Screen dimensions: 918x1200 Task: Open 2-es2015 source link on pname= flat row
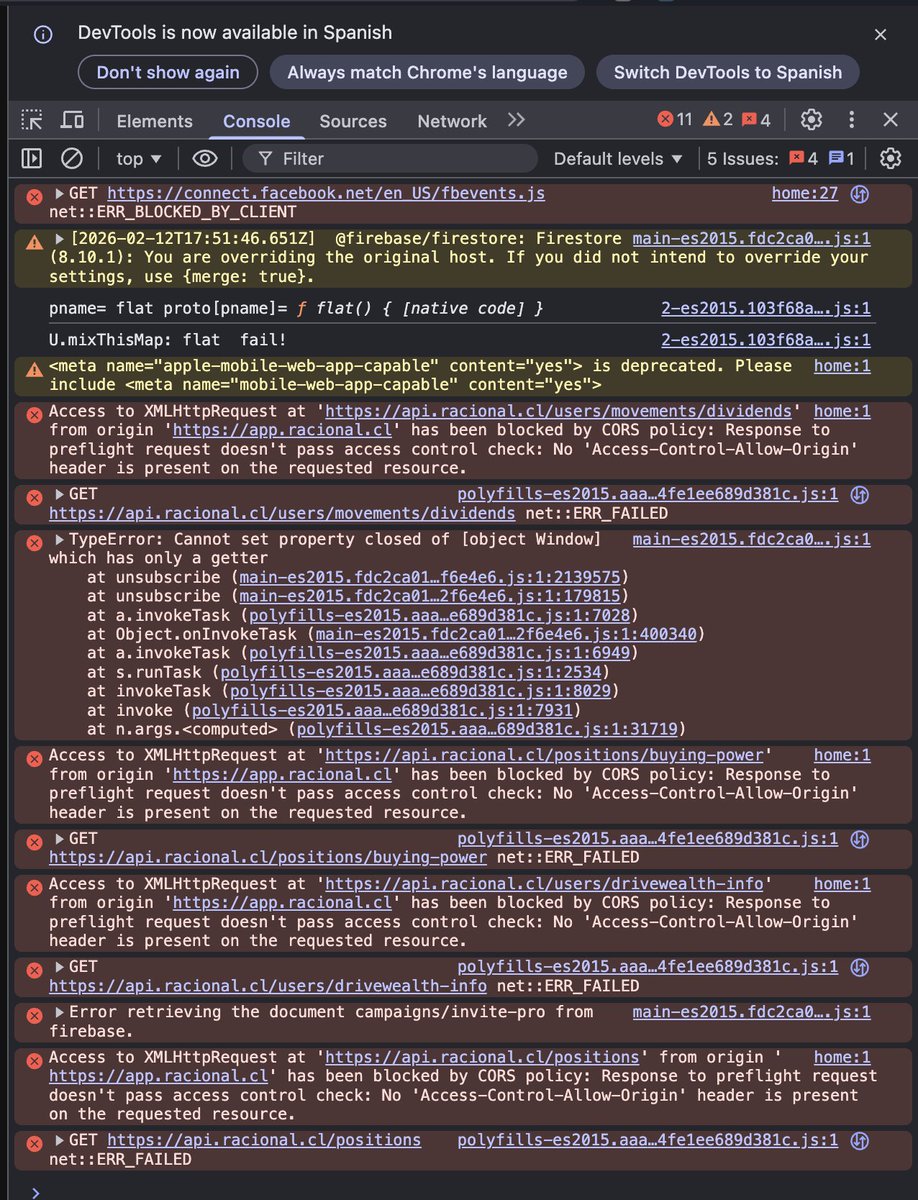tap(766, 309)
